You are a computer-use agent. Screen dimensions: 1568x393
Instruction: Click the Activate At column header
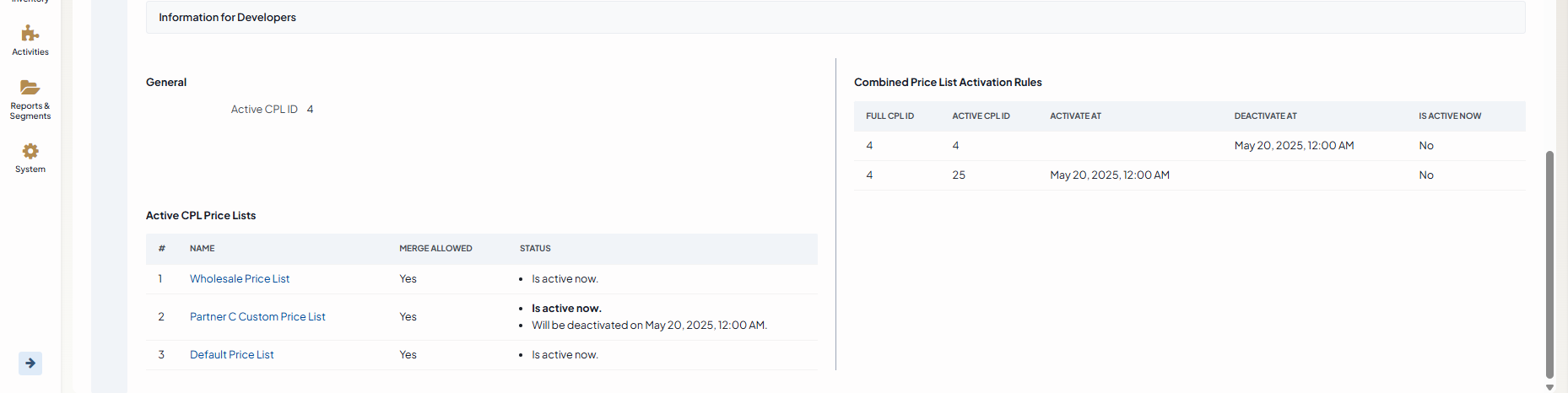[1075, 116]
